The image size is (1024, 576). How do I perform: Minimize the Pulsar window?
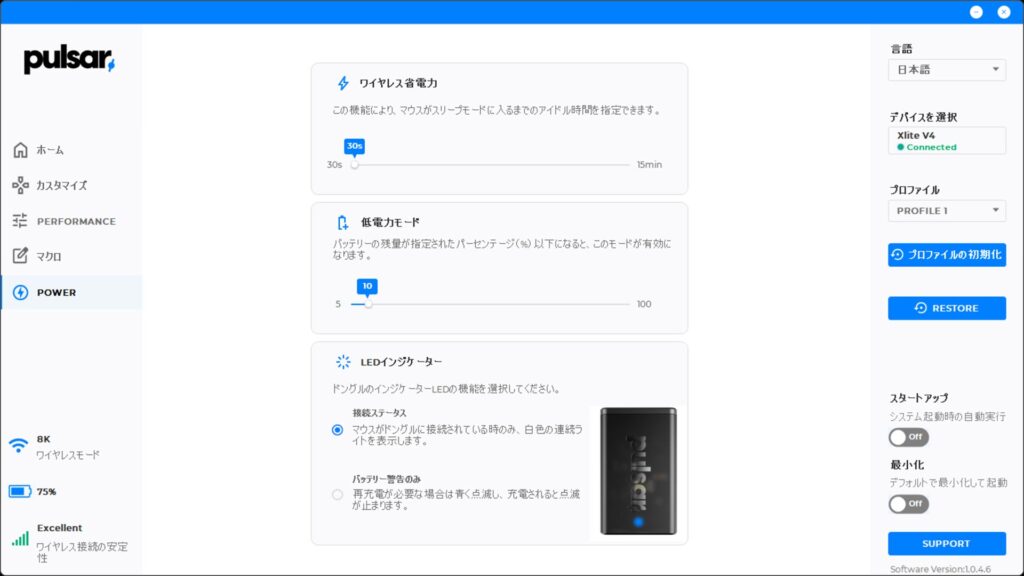(x=976, y=12)
